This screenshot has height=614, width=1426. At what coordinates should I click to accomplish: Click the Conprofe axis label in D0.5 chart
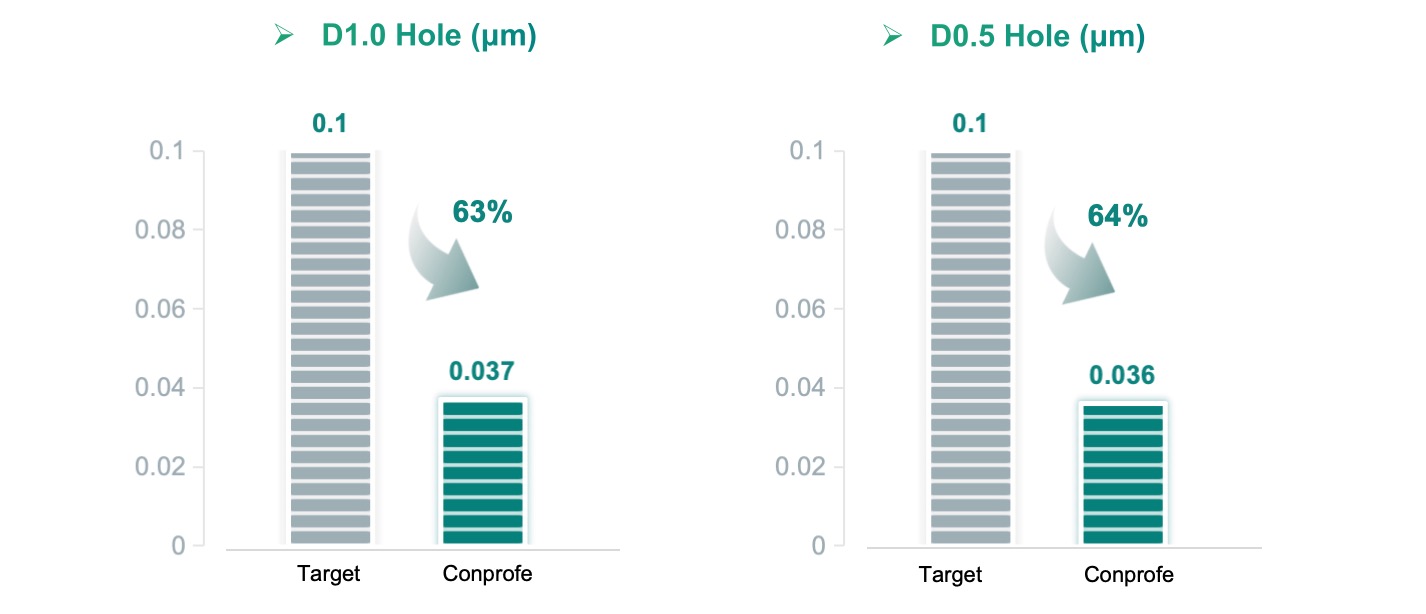(x=1129, y=575)
